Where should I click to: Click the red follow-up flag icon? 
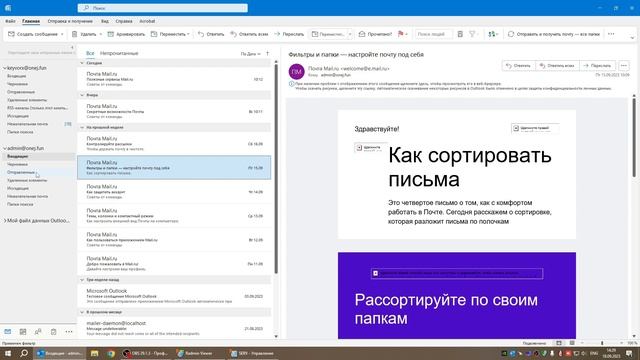(400, 34)
